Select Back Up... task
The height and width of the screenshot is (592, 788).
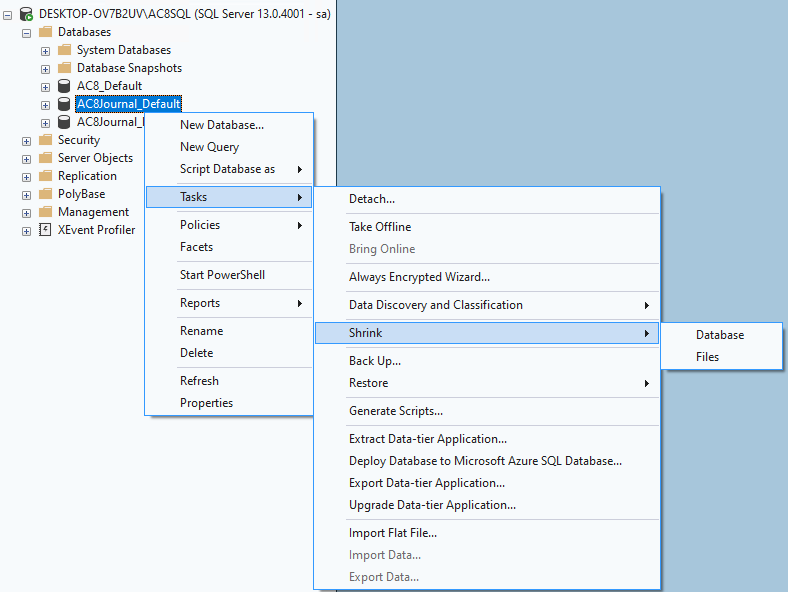tap(486, 361)
